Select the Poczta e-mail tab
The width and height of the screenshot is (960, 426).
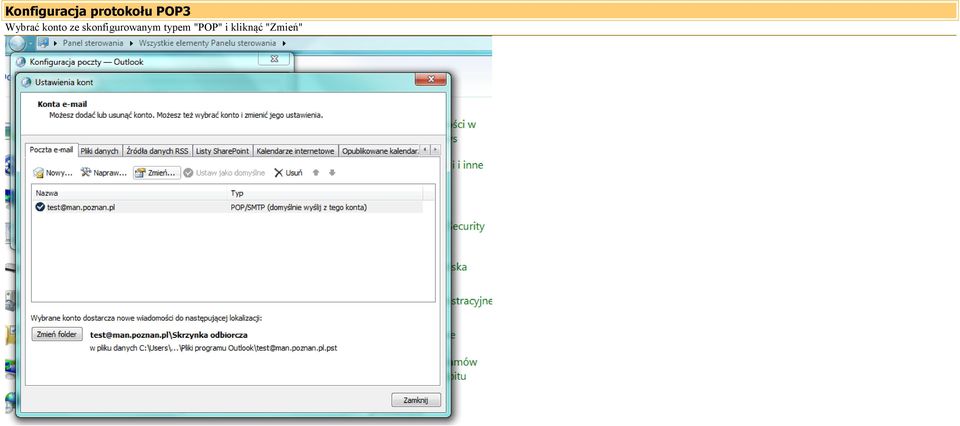click(51, 150)
